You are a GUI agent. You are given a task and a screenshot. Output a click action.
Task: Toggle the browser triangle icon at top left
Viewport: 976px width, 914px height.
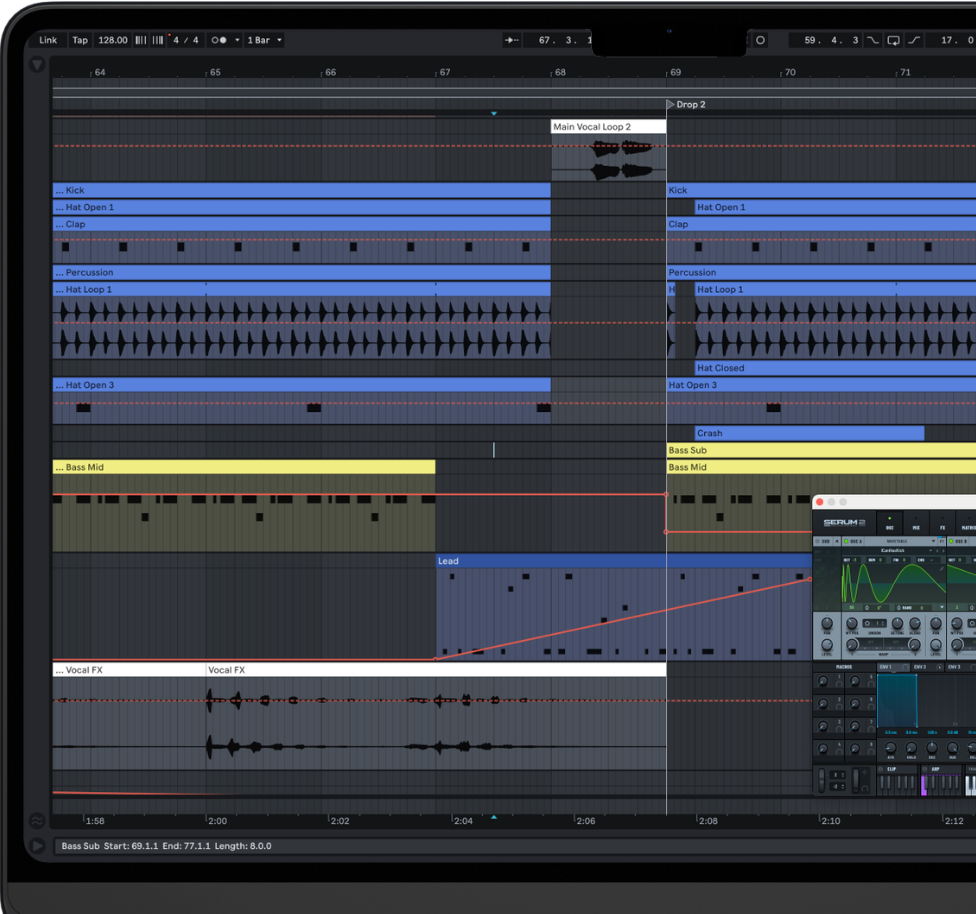tap(37, 65)
